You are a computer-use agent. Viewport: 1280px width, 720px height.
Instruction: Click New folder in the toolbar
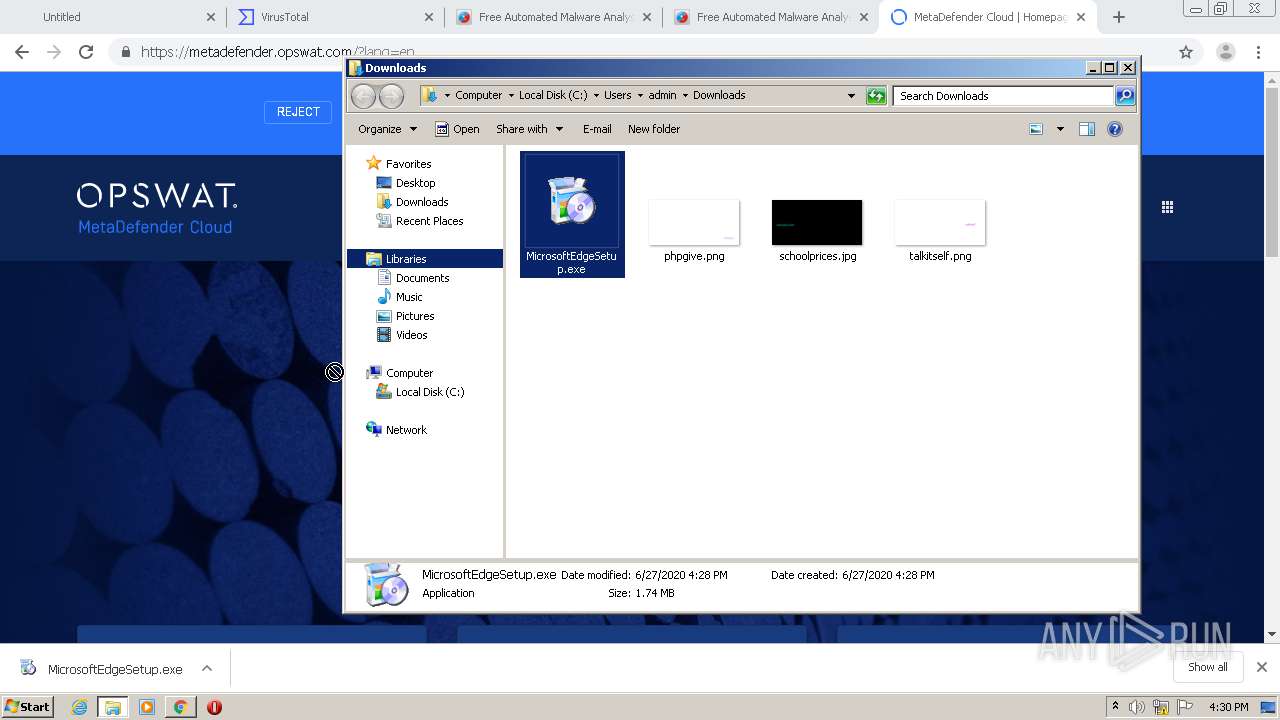(x=654, y=129)
